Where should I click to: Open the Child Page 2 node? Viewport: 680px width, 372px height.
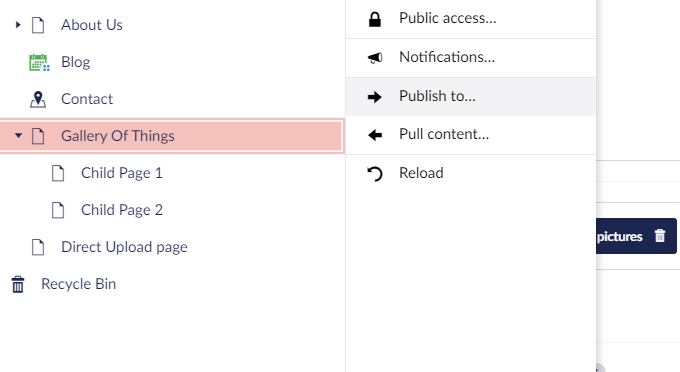(121, 210)
